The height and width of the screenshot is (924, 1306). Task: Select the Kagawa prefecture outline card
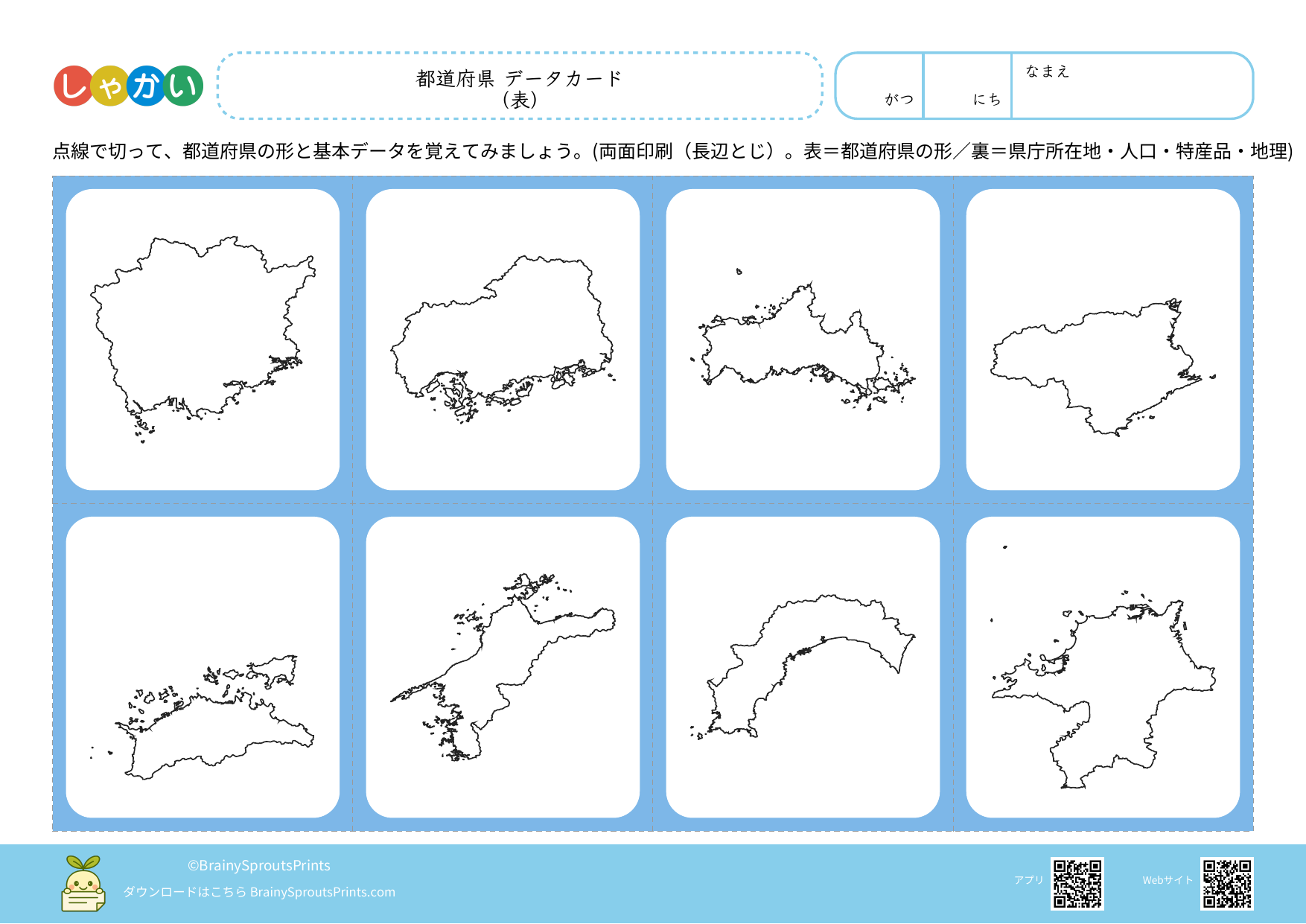(203, 667)
